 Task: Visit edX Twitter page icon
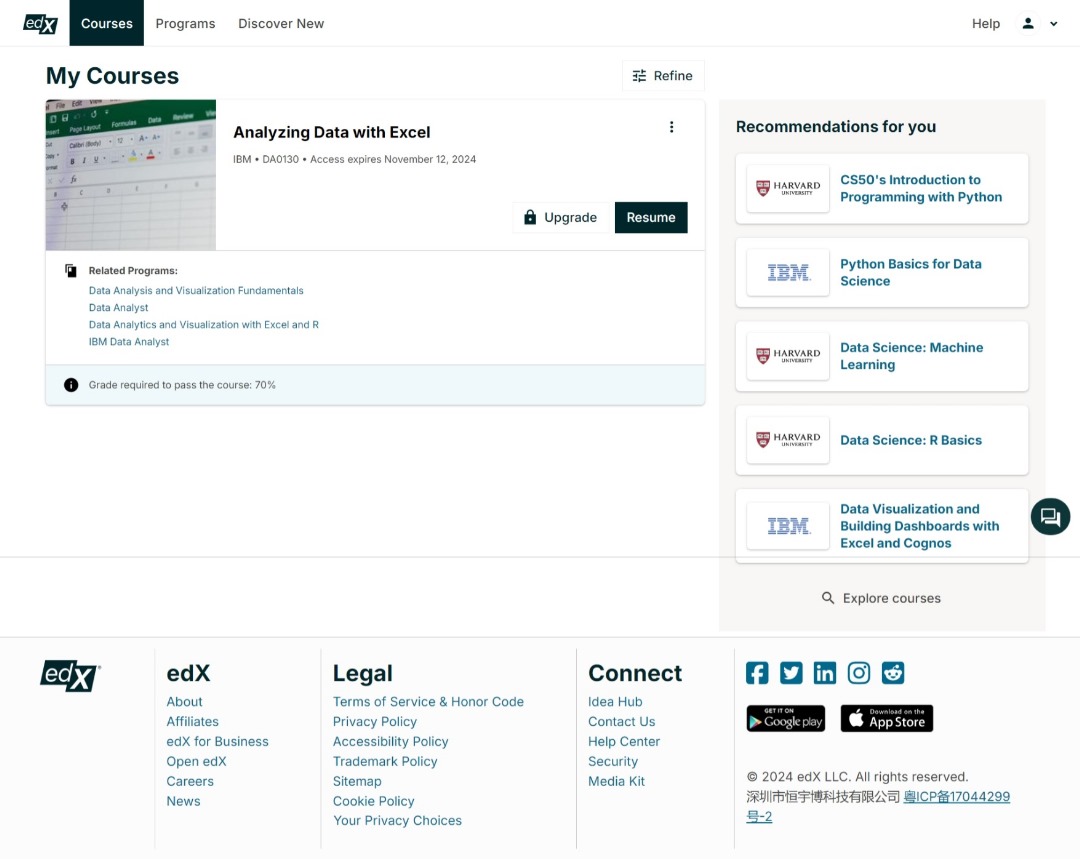[791, 673]
